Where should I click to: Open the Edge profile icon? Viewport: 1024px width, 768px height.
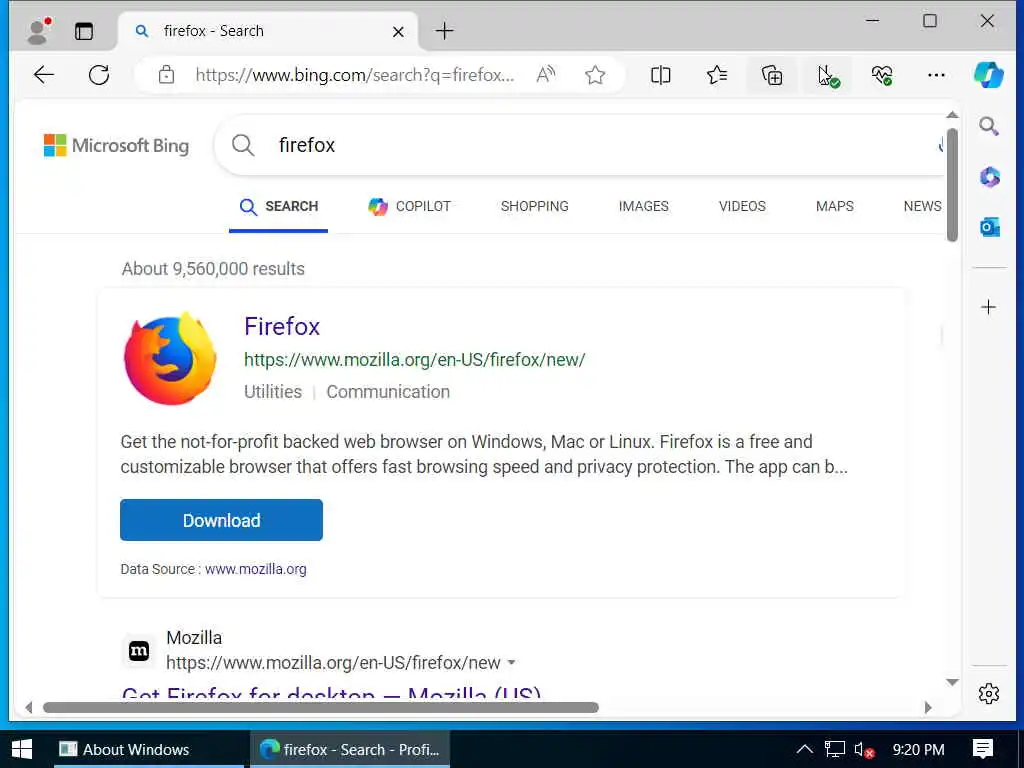[39, 31]
